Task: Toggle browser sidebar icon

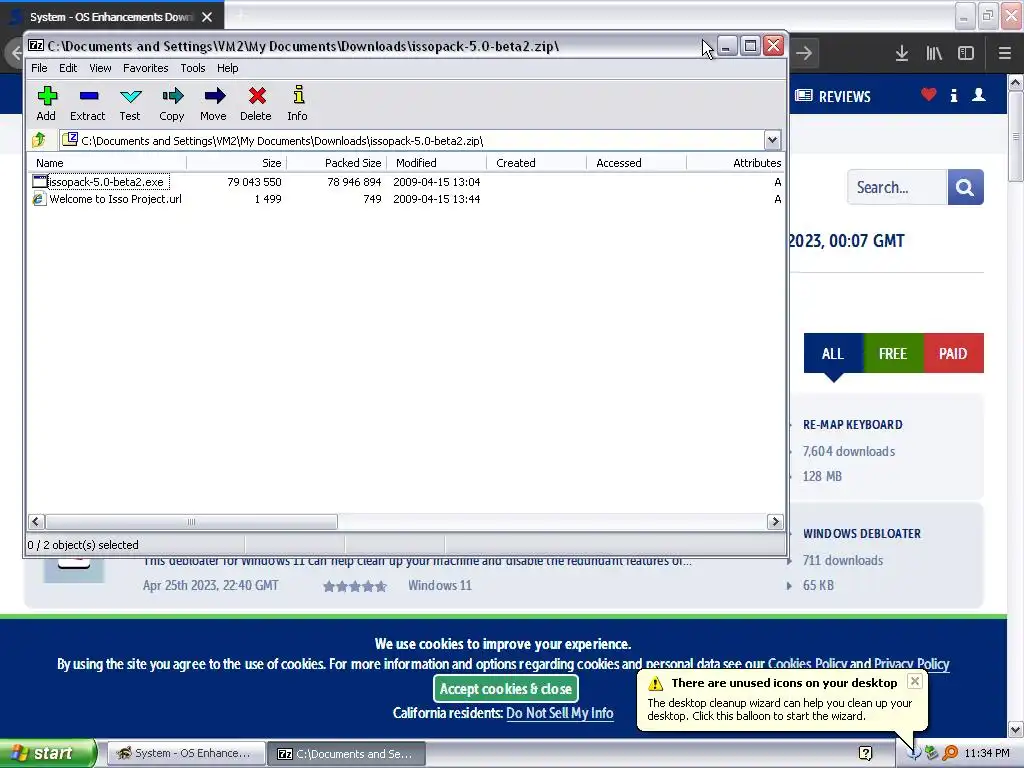Action: tap(966, 54)
